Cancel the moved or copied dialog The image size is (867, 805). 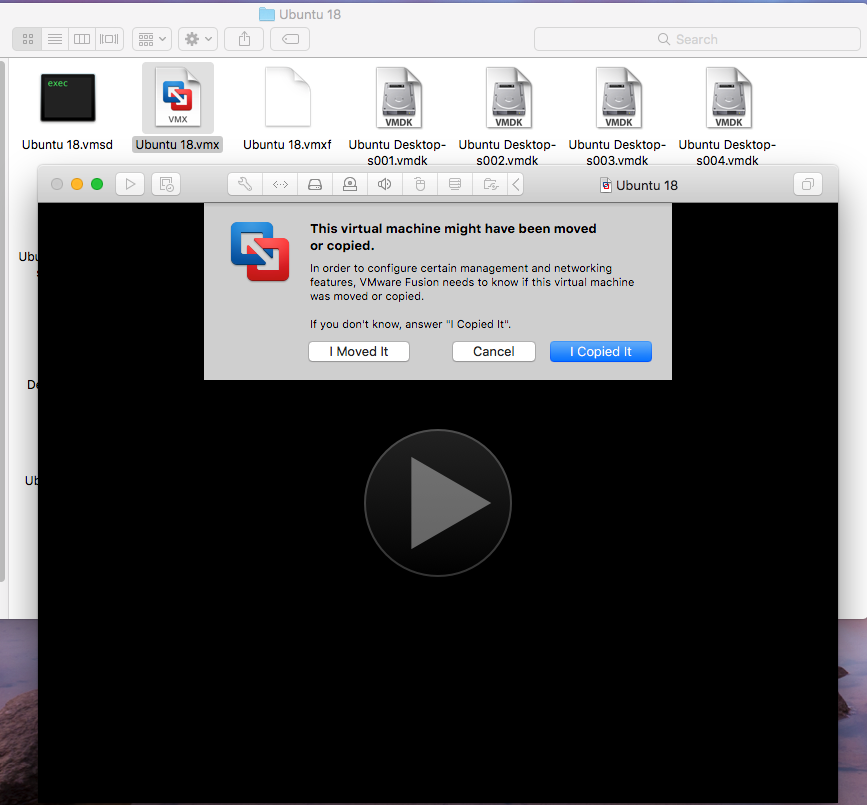tap(494, 352)
